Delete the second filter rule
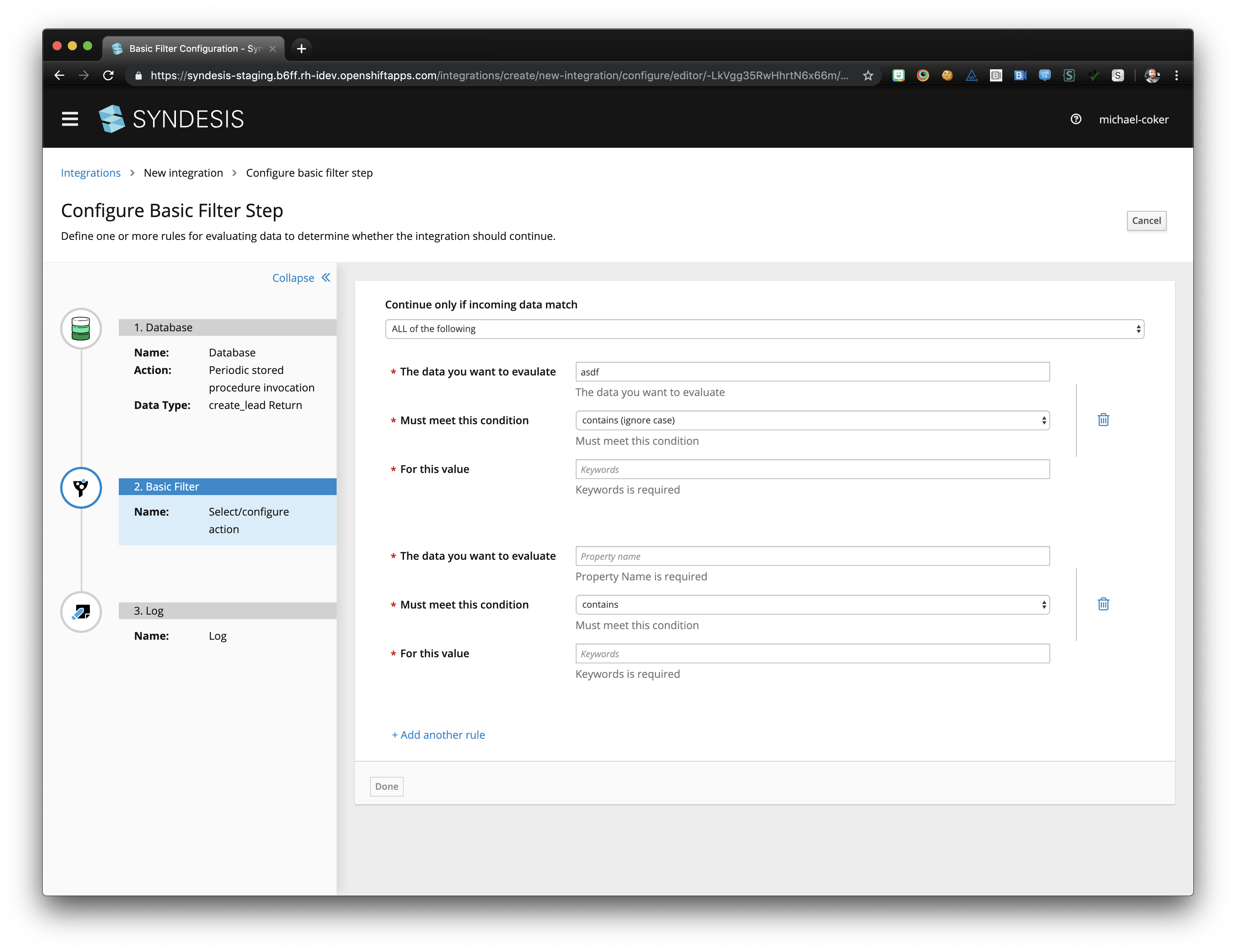Image resolution: width=1236 pixels, height=952 pixels. (1103, 604)
